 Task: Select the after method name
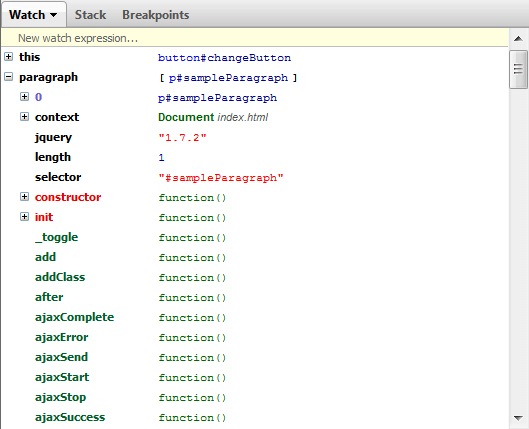point(49,297)
